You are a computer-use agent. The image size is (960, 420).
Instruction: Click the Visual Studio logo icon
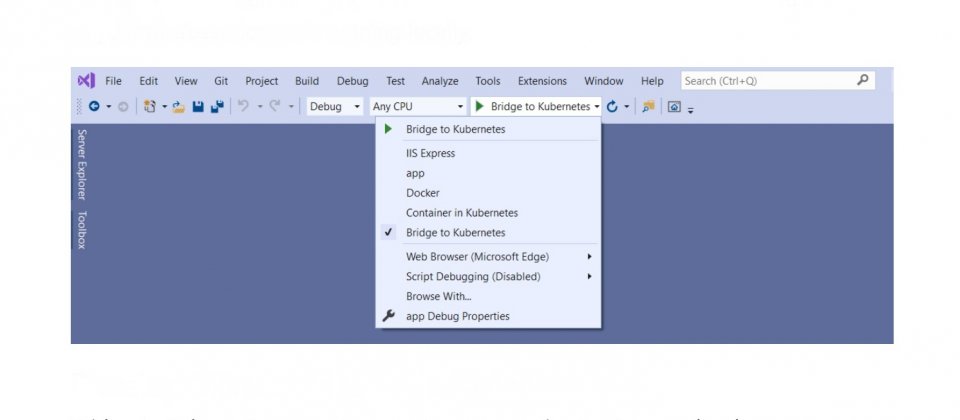pos(86,81)
